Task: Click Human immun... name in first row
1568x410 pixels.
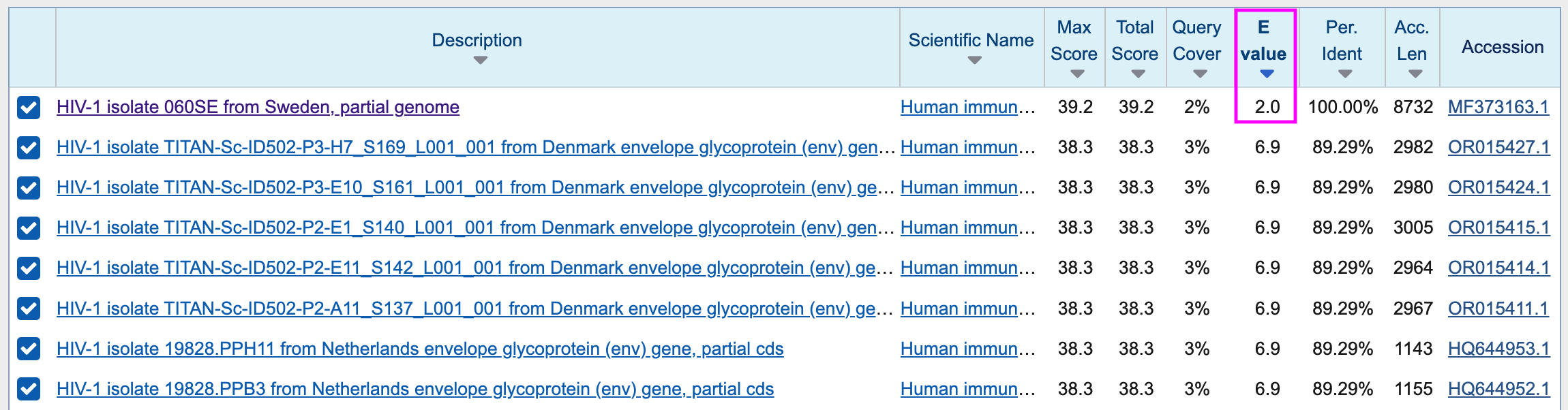Action: tap(968, 107)
